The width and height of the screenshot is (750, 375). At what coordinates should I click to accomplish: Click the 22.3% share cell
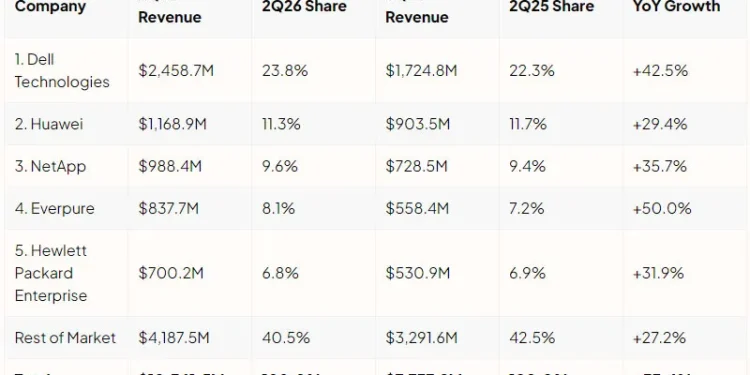coord(531,71)
